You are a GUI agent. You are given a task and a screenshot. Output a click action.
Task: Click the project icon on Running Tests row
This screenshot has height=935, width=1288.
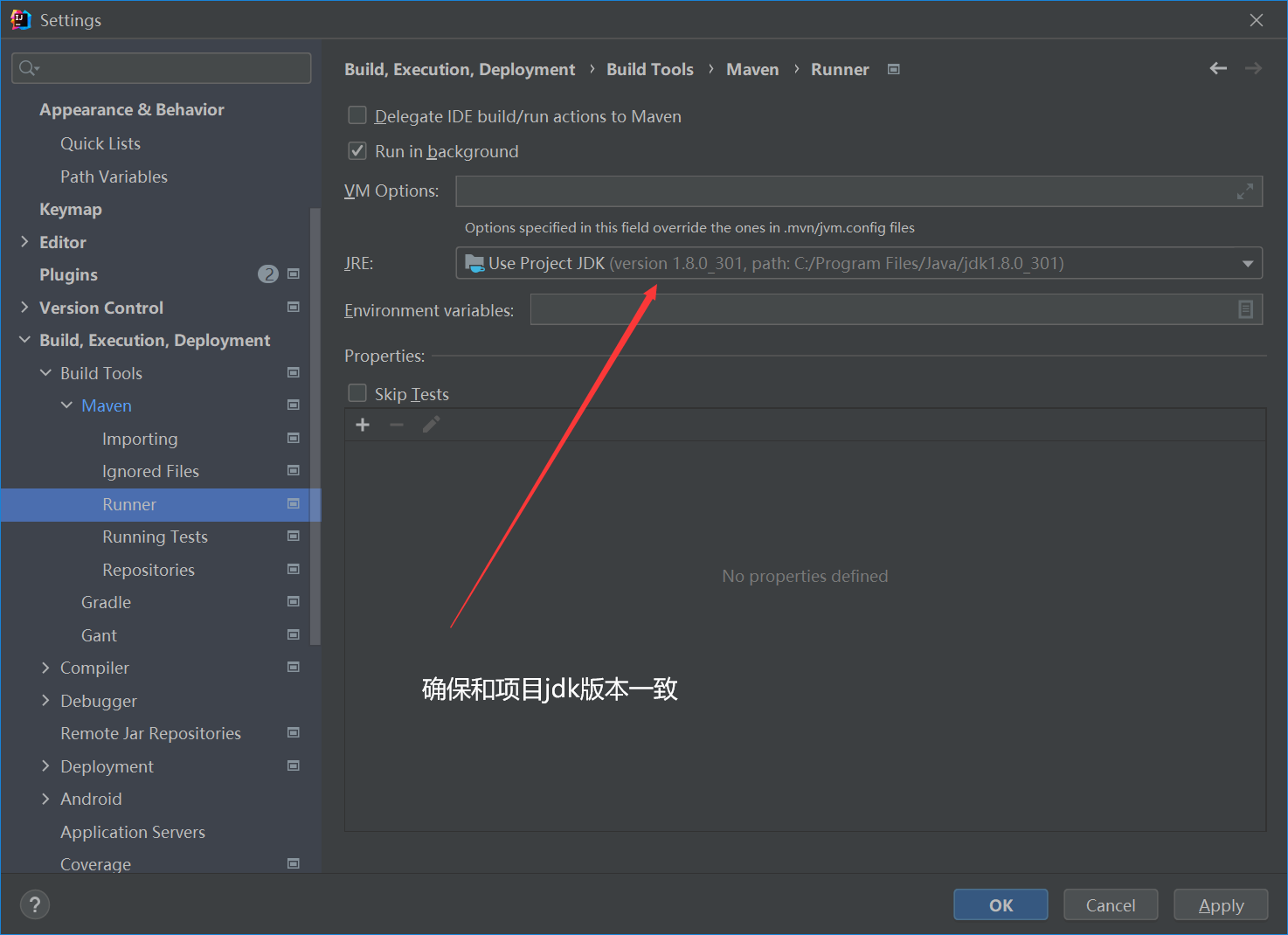pyautogui.click(x=294, y=536)
